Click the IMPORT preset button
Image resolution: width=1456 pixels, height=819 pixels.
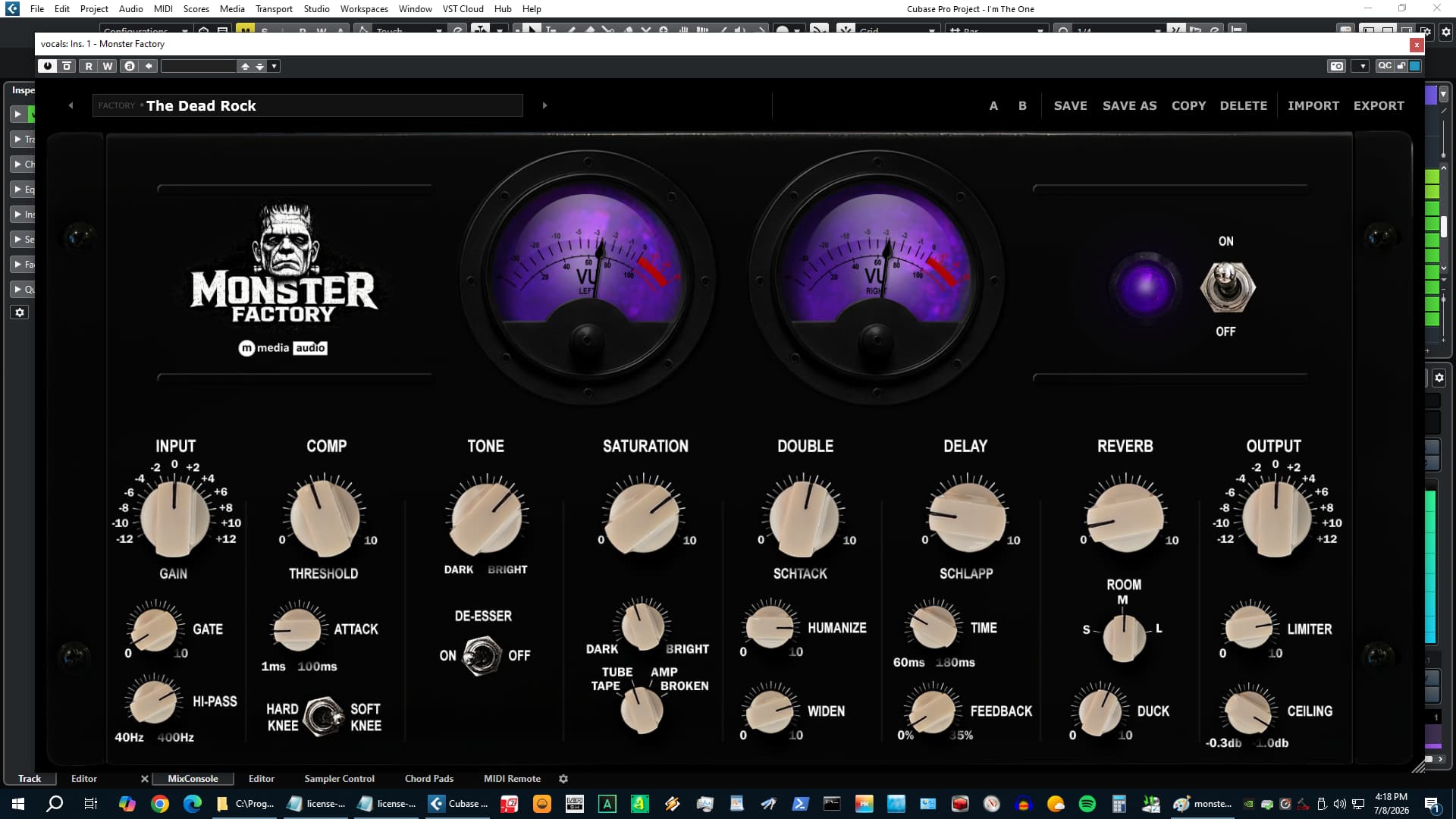click(x=1313, y=105)
